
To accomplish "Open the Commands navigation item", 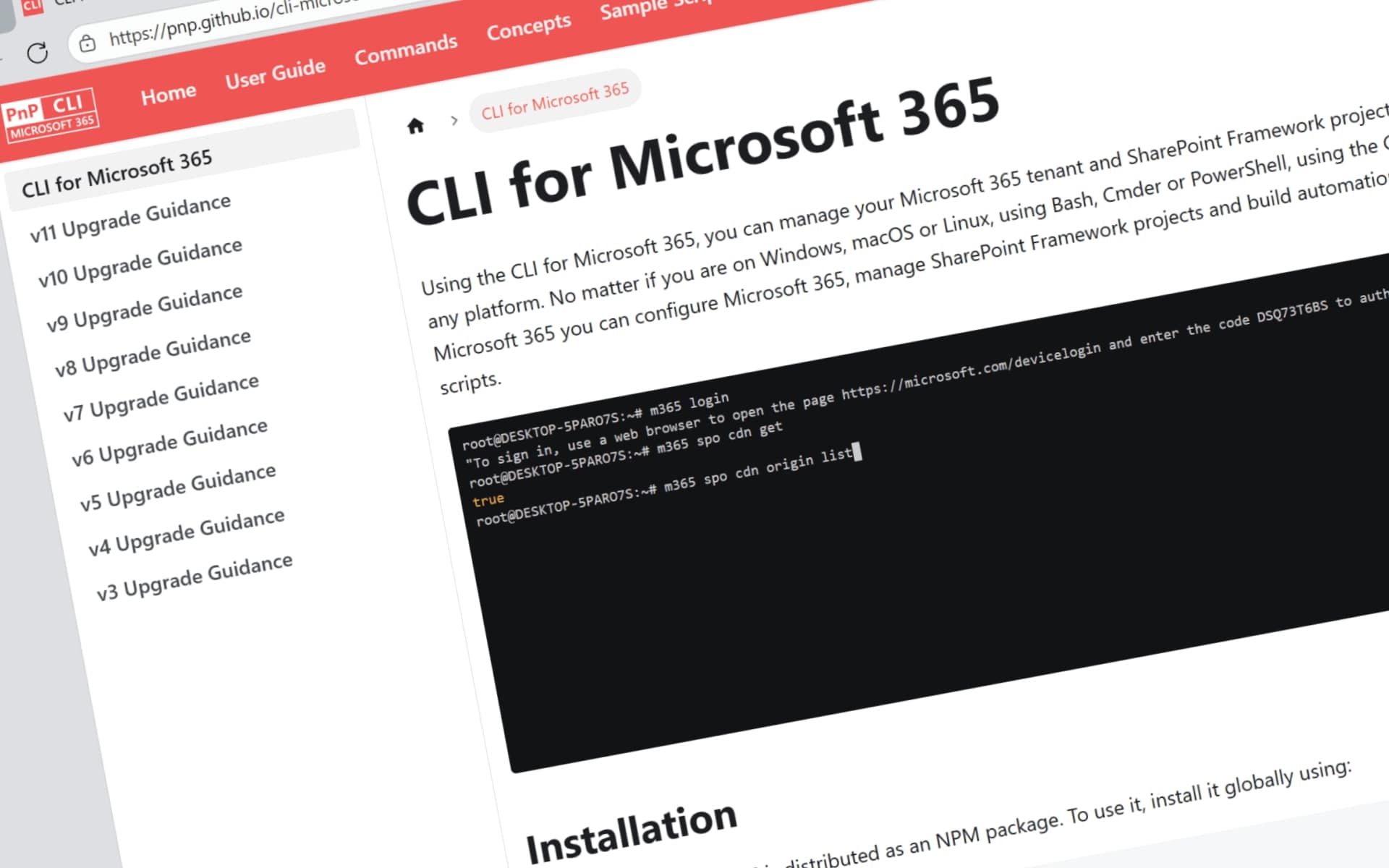I will point(405,50).
